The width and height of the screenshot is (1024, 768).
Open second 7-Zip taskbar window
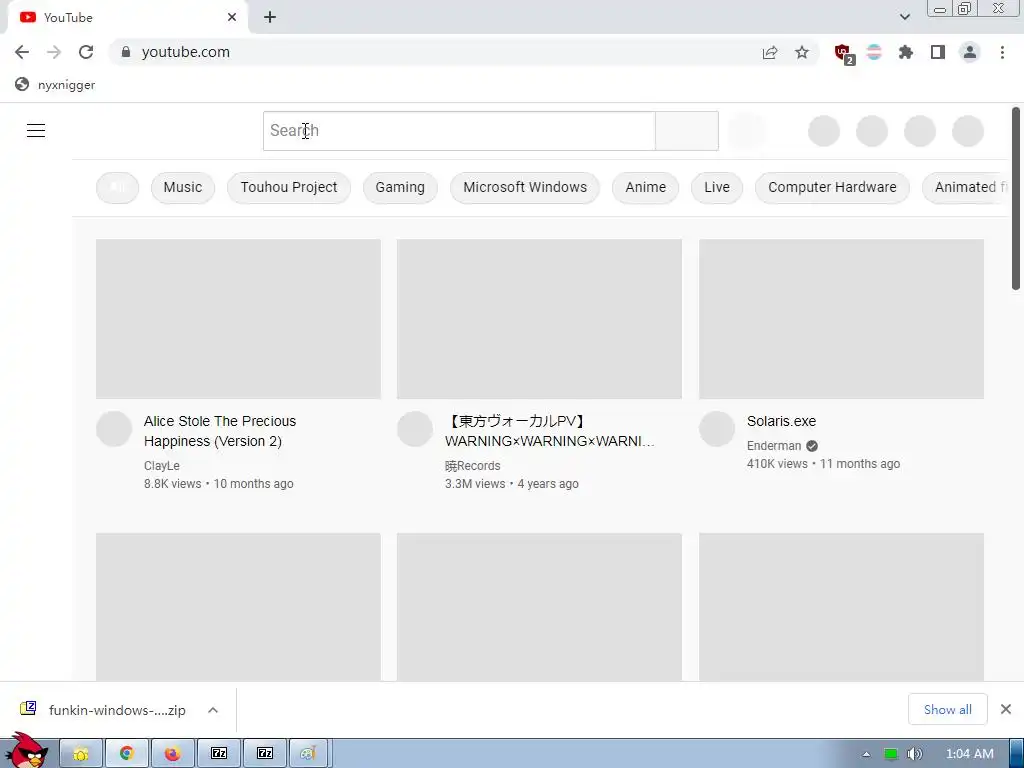tap(264, 754)
